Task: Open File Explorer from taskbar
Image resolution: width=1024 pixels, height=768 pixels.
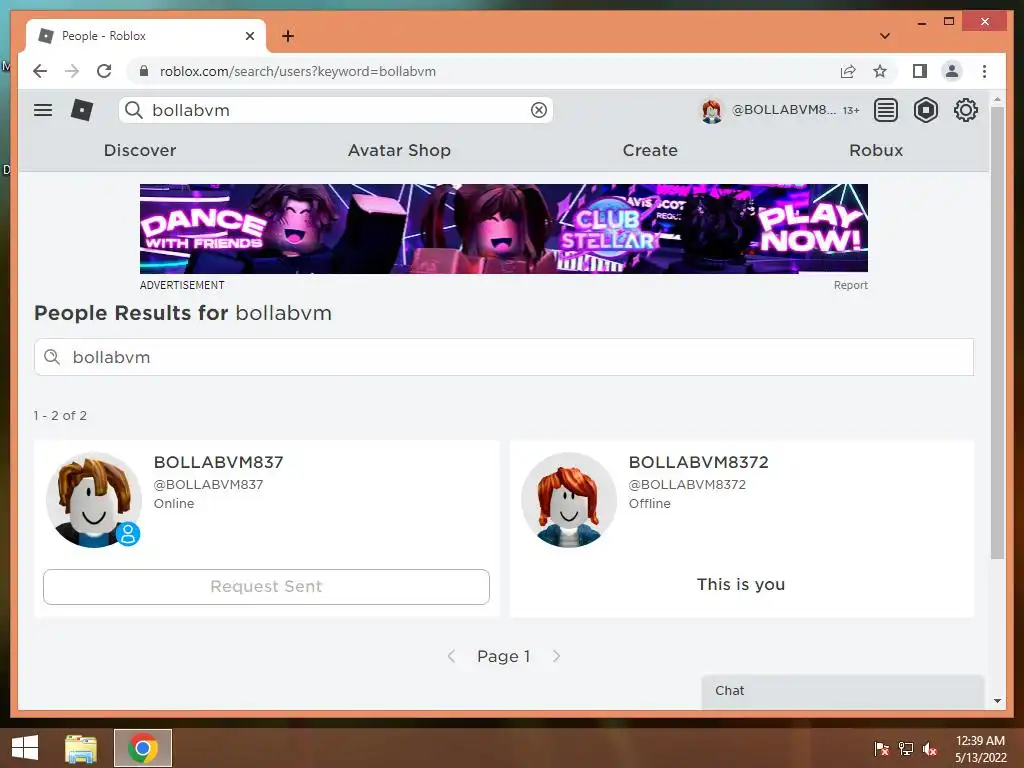Action: coord(81,748)
